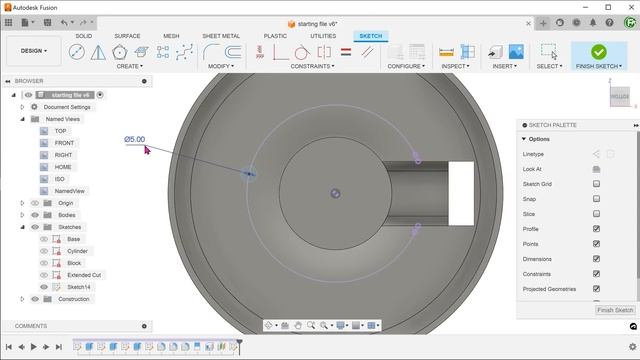Open the Help question mark
The image size is (640, 360).
click(609, 23)
